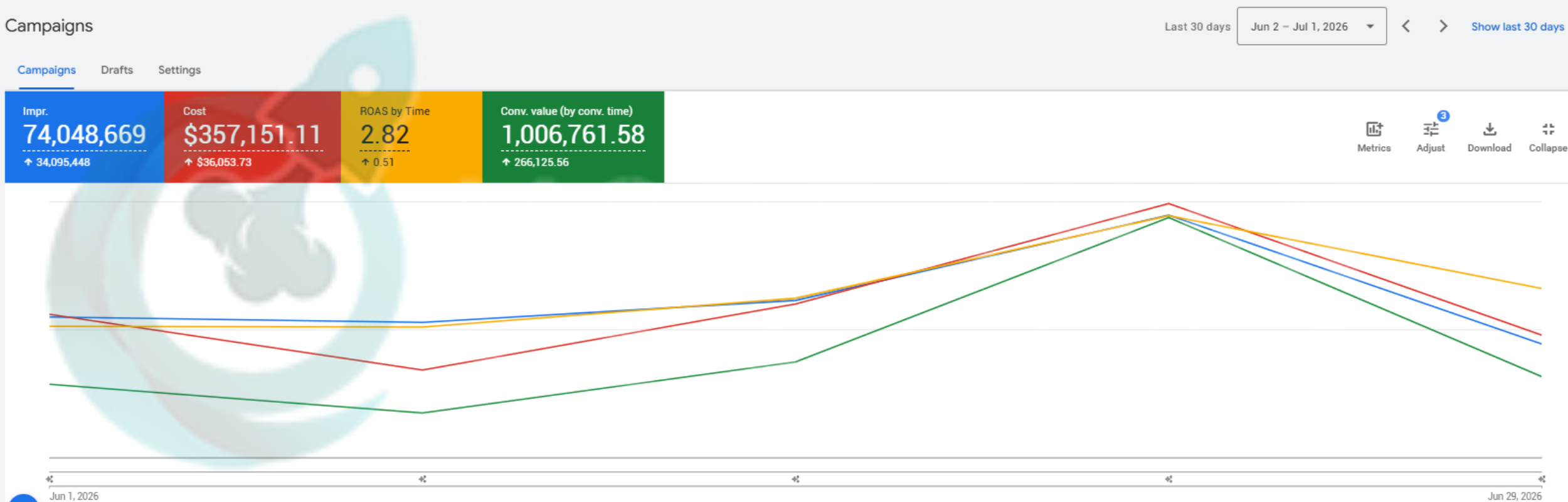
Task: Click the second timeline marker on axis
Action: (x=423, y=479)
